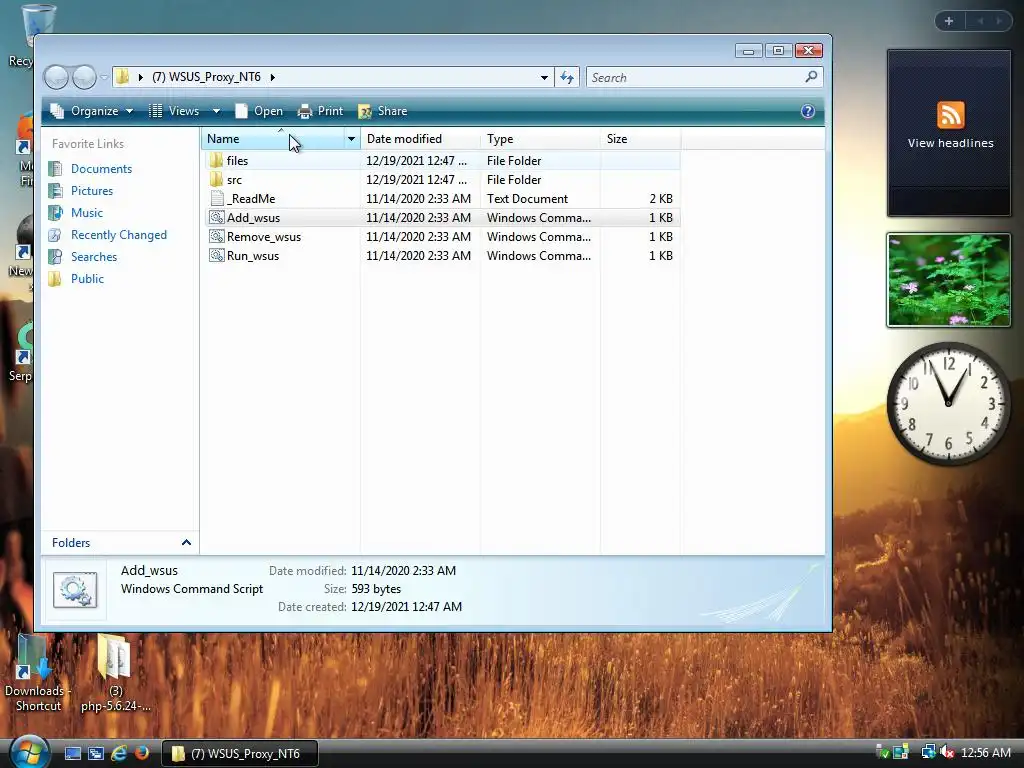Open the Name column filter dropdown

[351, 138]
